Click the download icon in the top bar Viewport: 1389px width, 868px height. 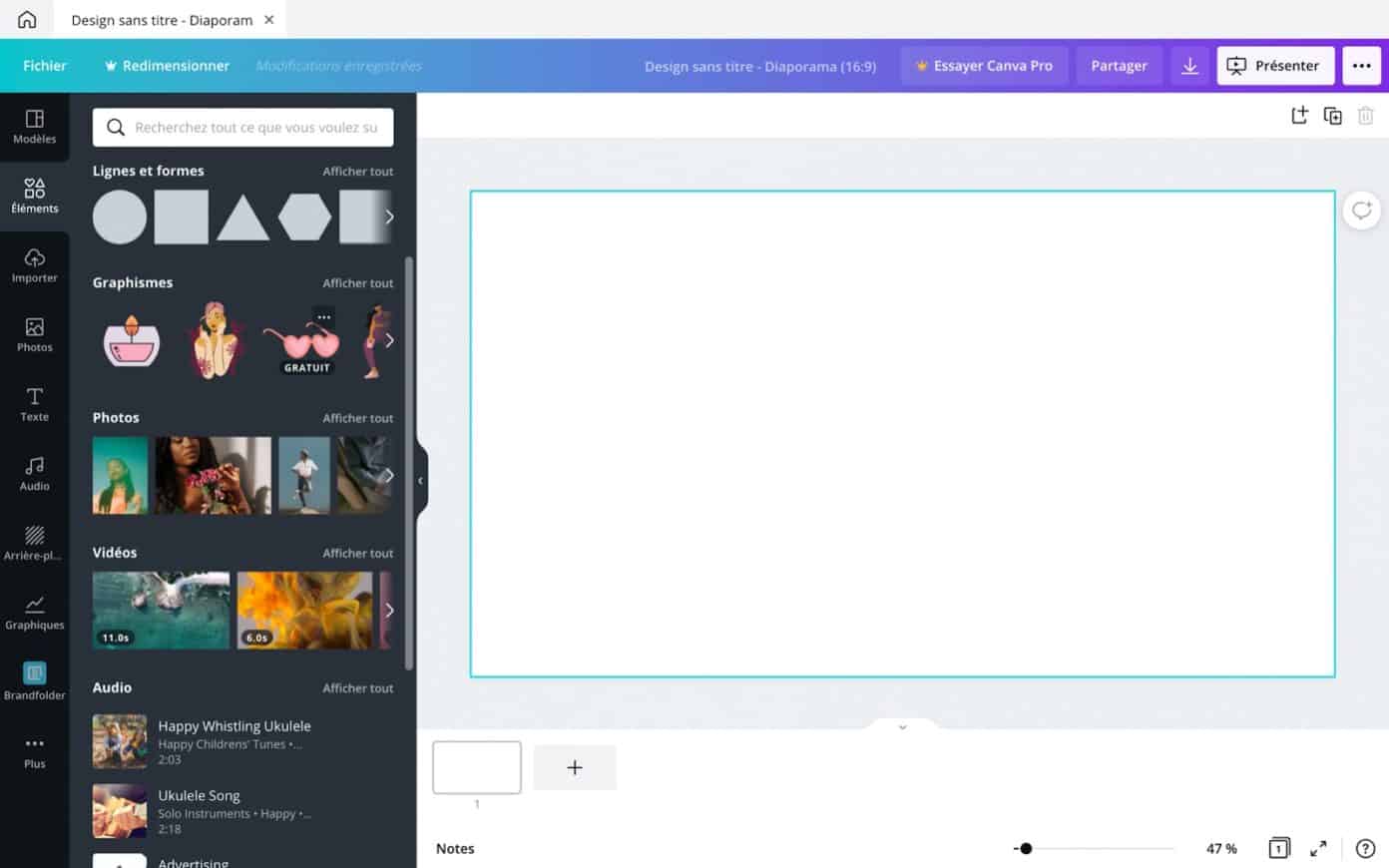[1189, 65]
